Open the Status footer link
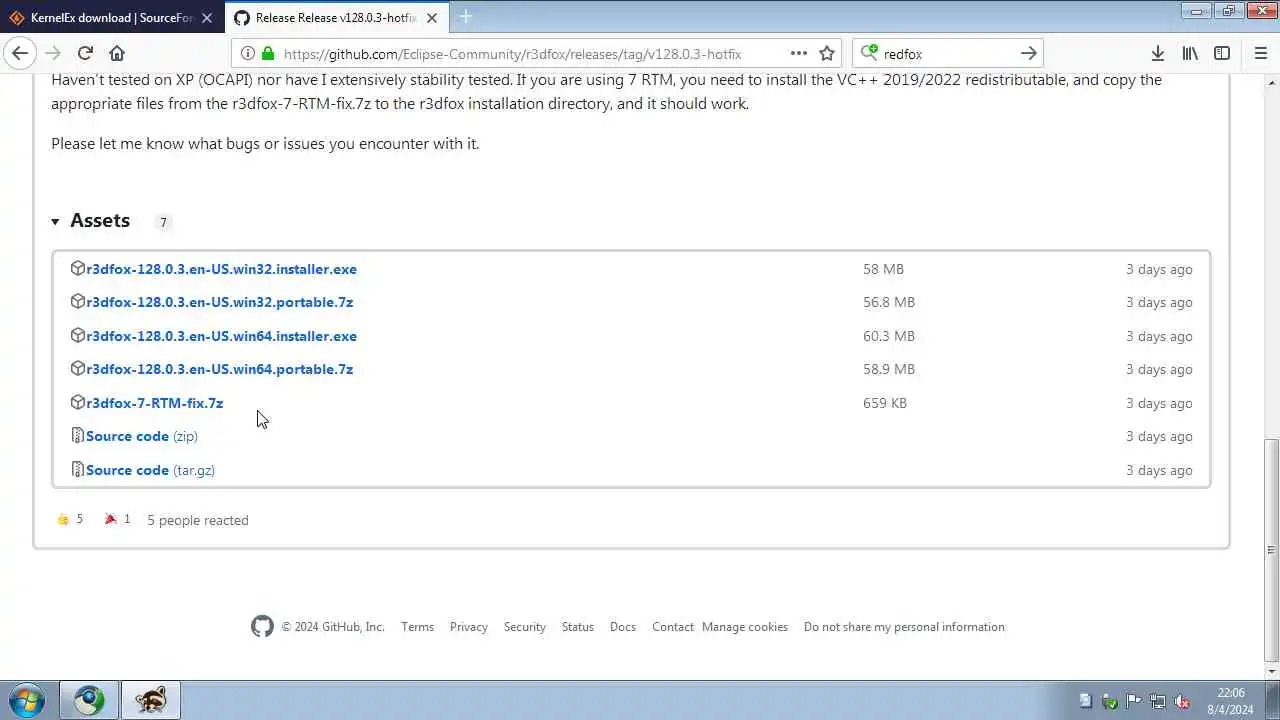The height and width of the screenshot is (720, 1280). pos(577,627)
